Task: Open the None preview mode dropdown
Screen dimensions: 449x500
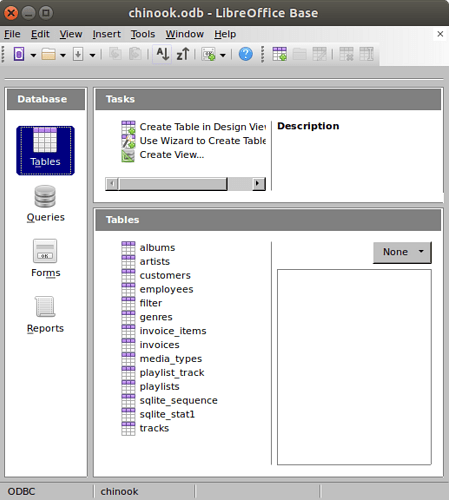Action: tap(402, 252)
